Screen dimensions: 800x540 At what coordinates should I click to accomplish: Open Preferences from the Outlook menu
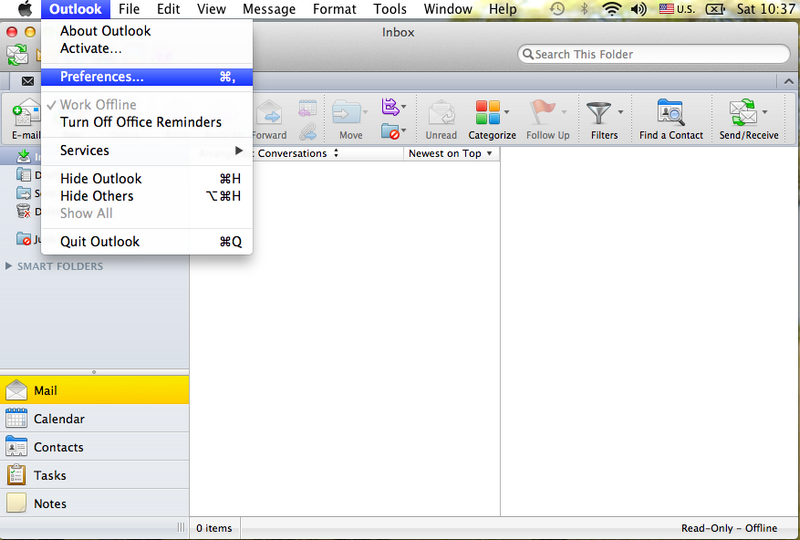click(146, 77)
